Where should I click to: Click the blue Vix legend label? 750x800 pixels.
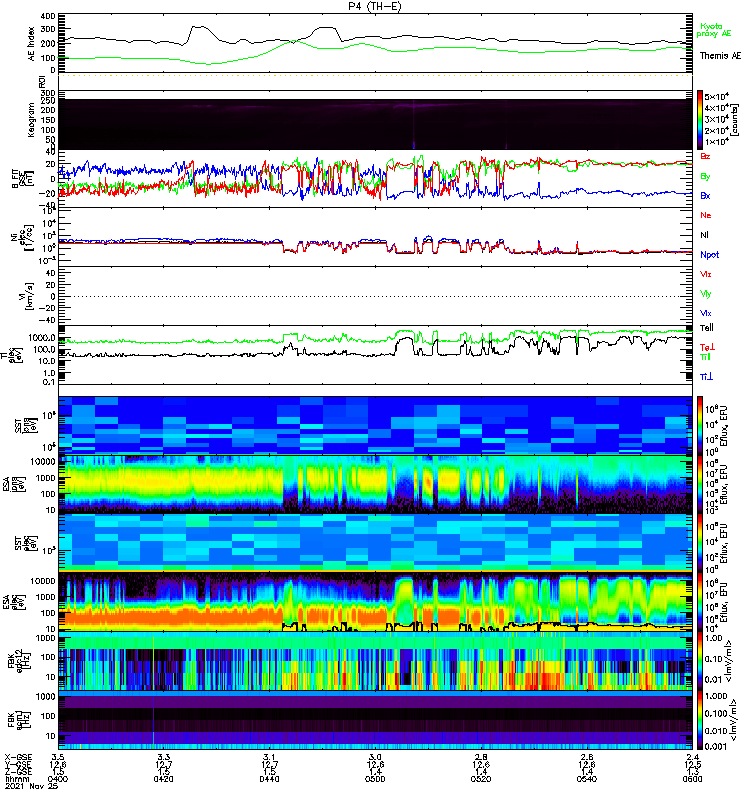[x=706, y=313]
